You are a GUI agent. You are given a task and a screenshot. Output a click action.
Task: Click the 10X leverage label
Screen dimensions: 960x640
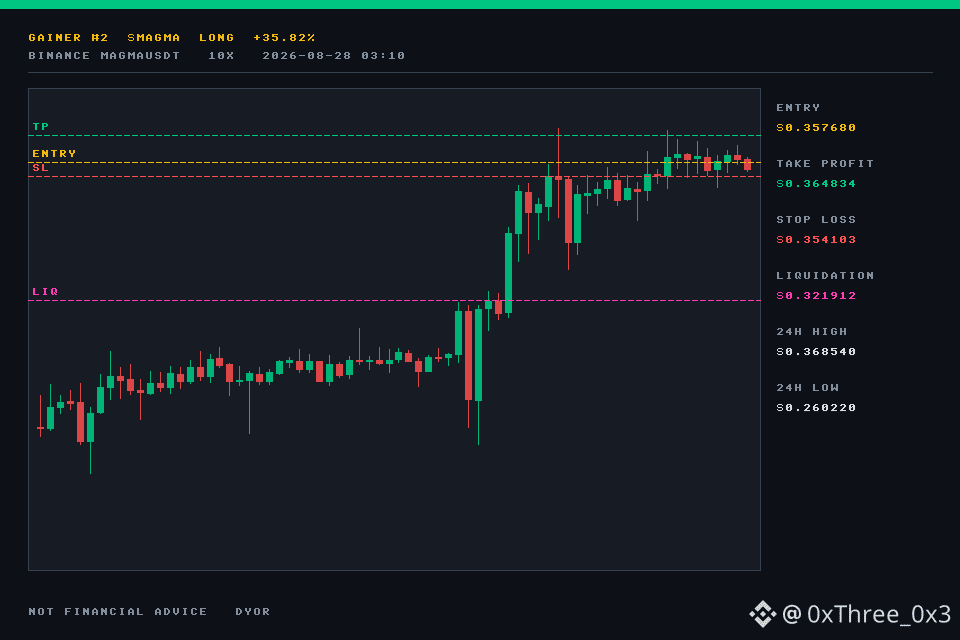221,56
